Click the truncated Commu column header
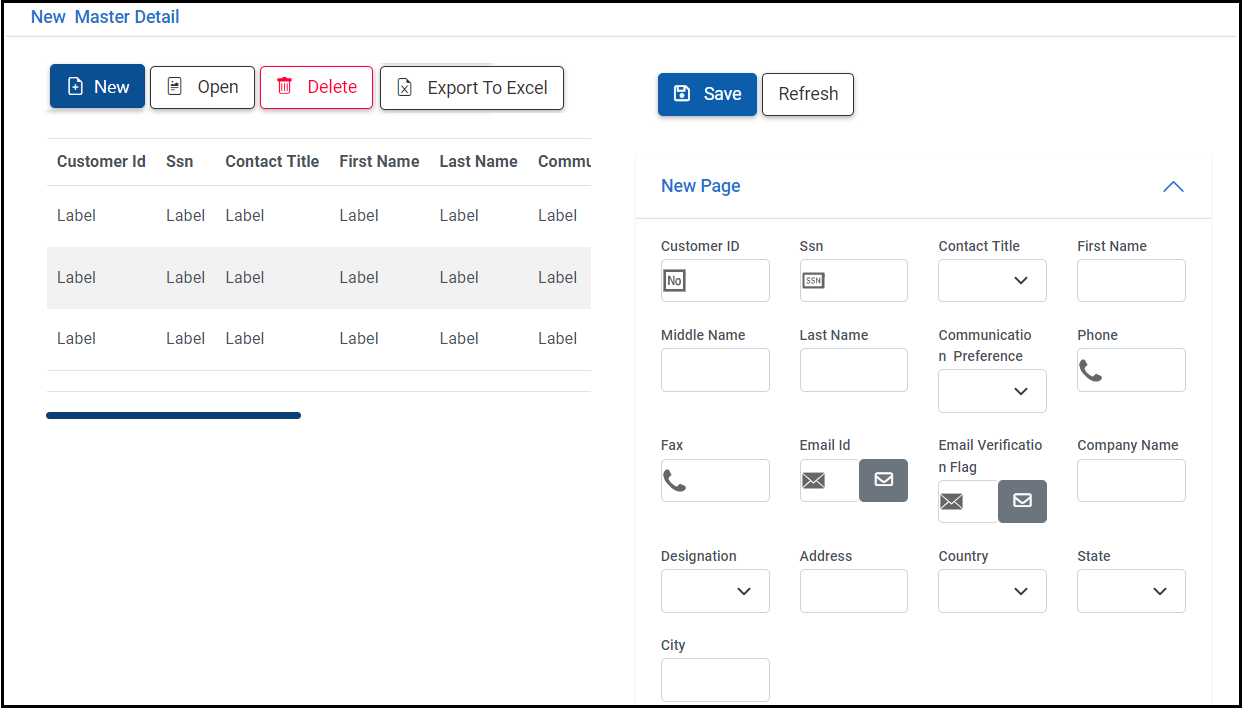The height and width of the screenshot is (708, 1242). [x=565, y=161]
